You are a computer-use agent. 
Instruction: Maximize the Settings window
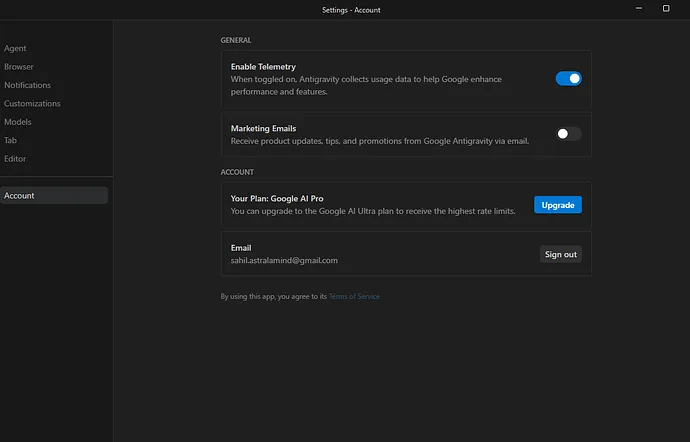point(666,9)
